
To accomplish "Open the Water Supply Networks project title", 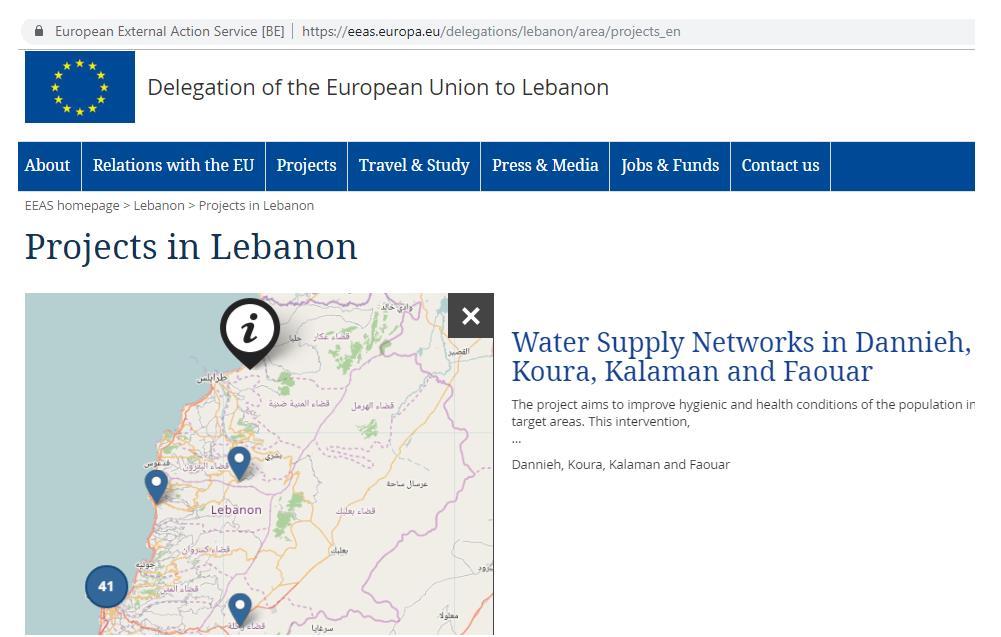I will coord(741,356).
